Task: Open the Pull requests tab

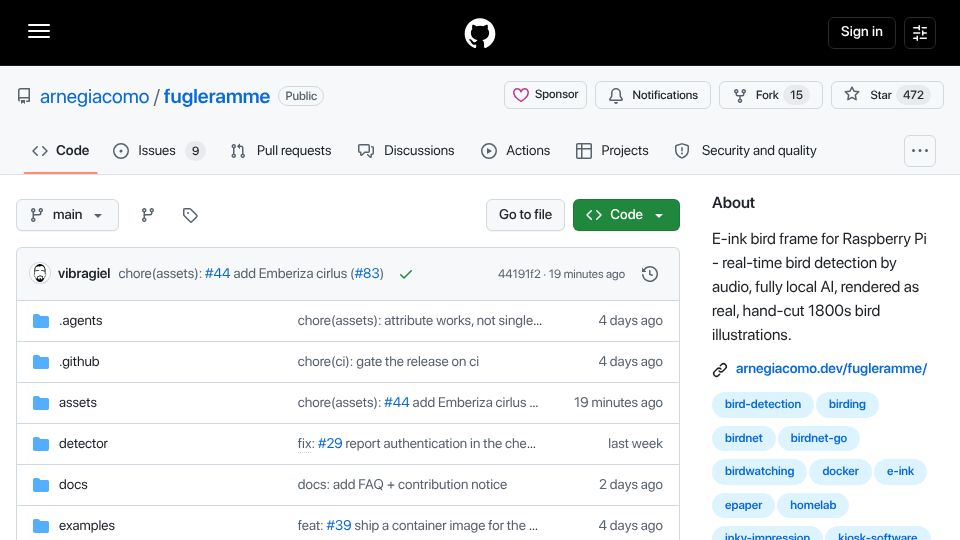Action: tap(281, 151)
